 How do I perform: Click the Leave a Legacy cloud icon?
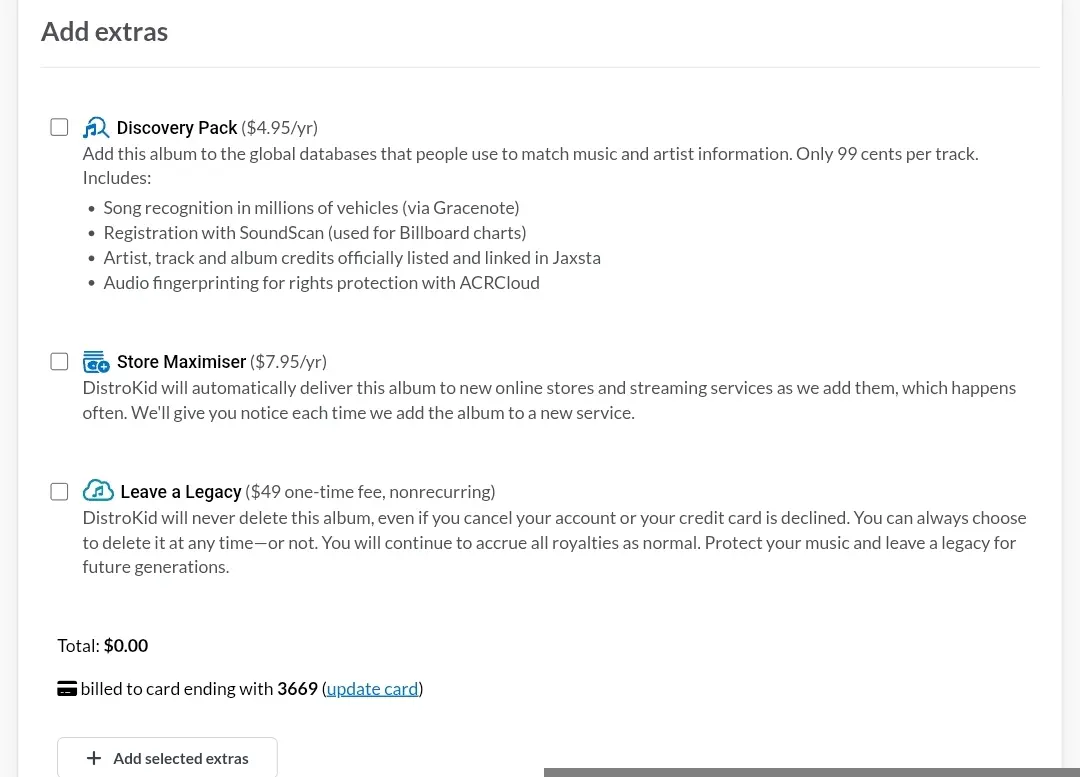[x=98, y=491]
